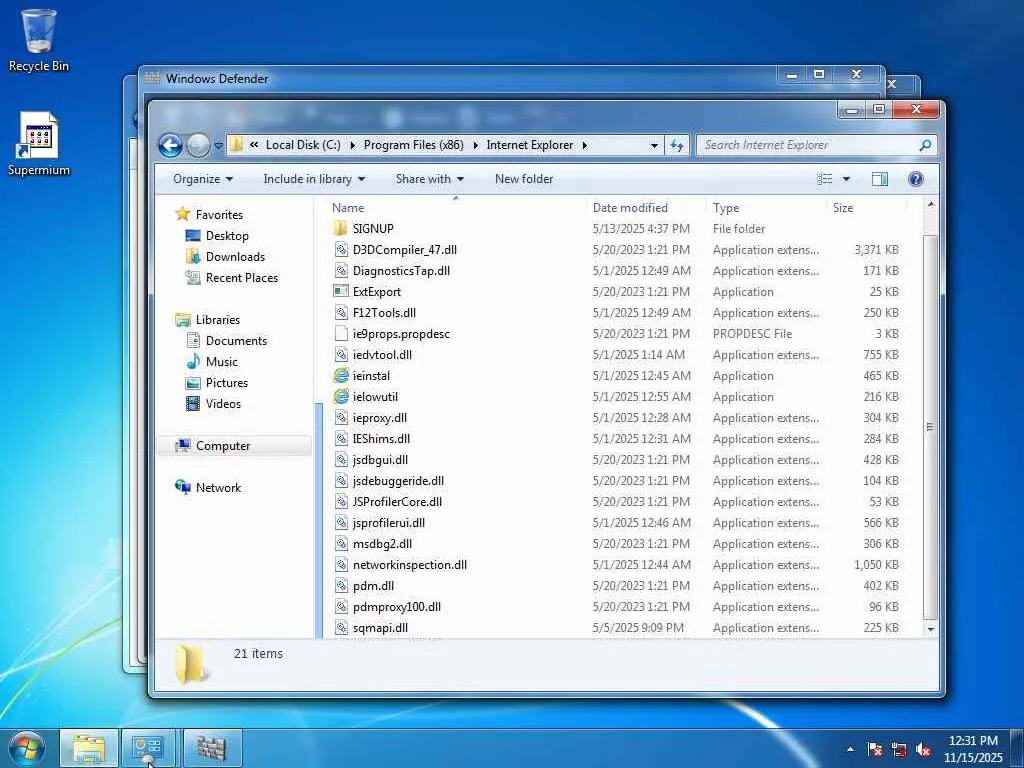Expand the arrow after Local Disk (C:)

pyautogui.click(x=353, y=146)
